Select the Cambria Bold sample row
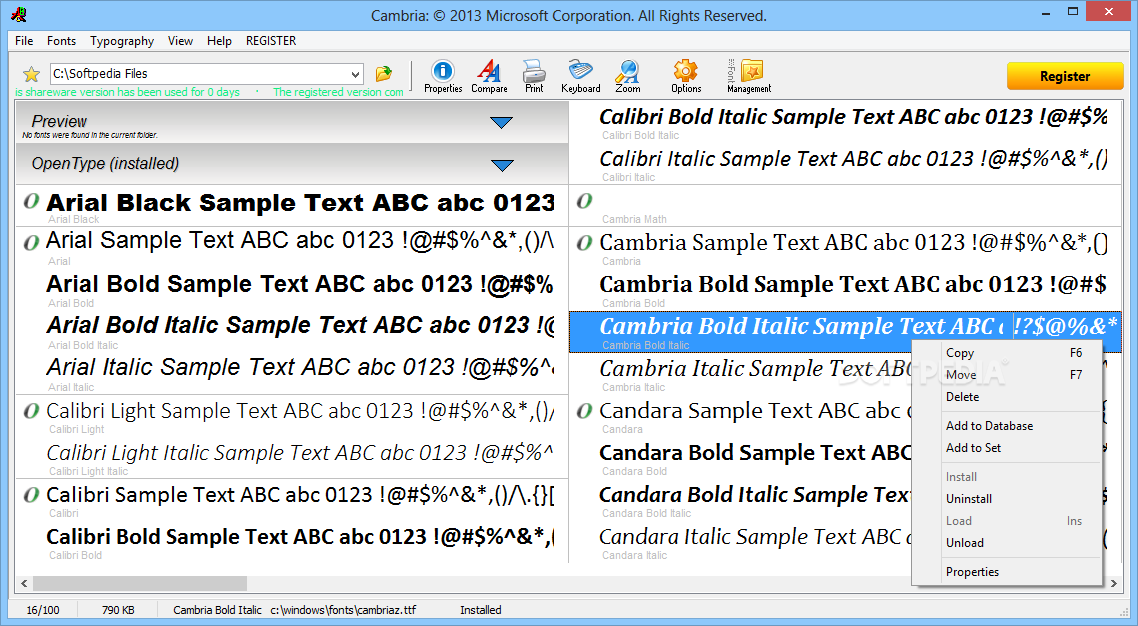The width and height of the screenshot is (1138, 626). click(846, 289)
